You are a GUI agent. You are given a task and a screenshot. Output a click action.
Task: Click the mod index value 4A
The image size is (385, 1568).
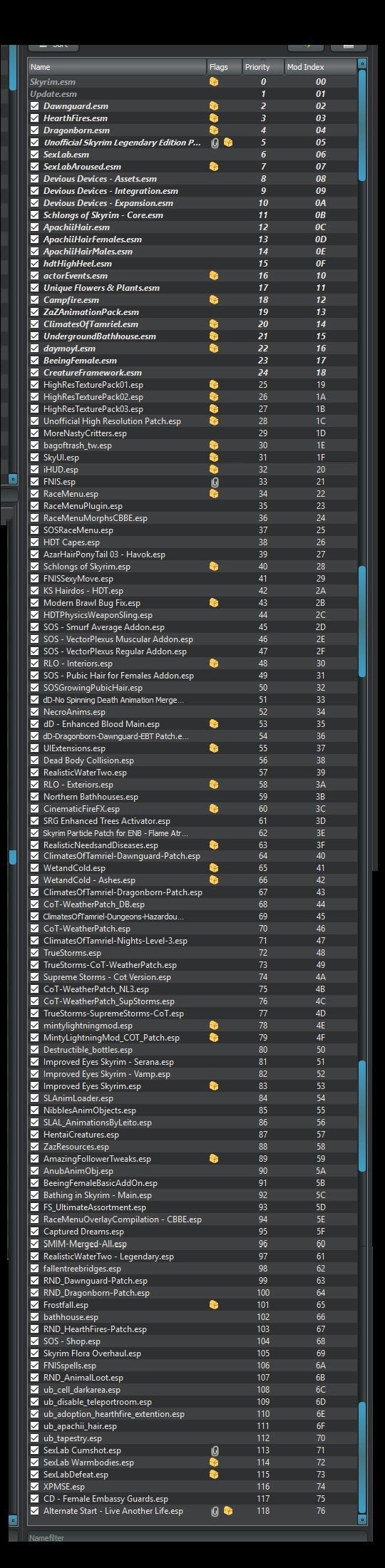point(321,977)
